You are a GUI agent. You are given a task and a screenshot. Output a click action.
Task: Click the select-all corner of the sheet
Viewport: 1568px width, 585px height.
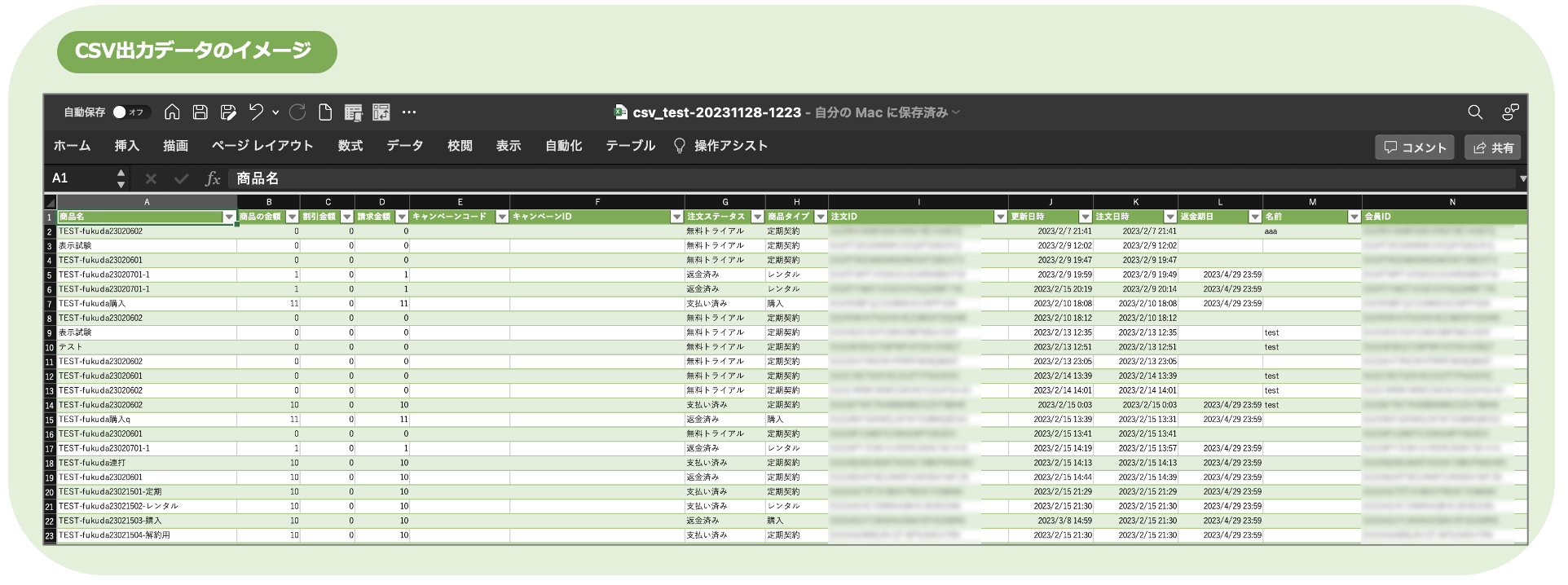tap(51, 202)
